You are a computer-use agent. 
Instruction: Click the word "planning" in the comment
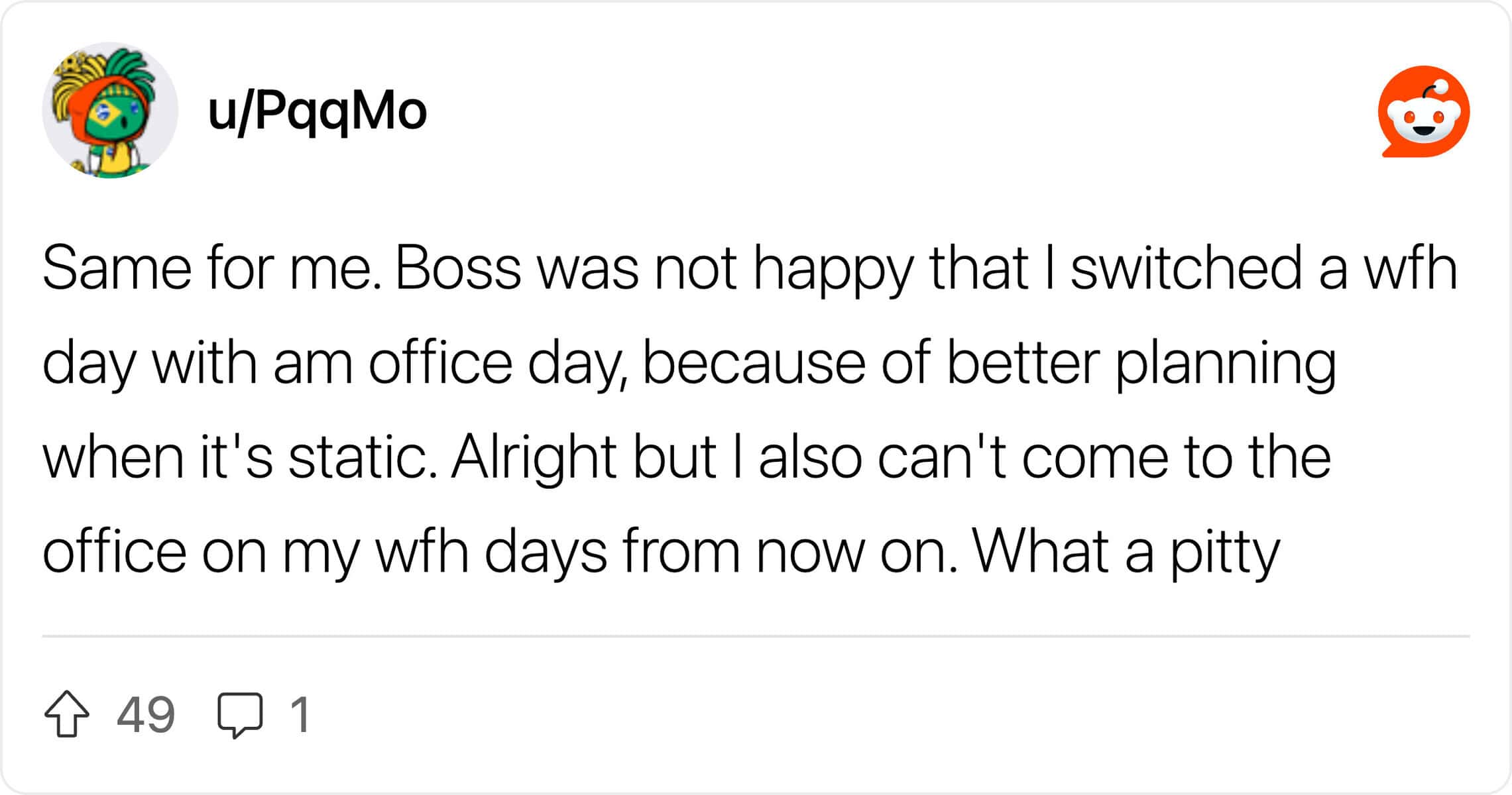[1226, 364]
